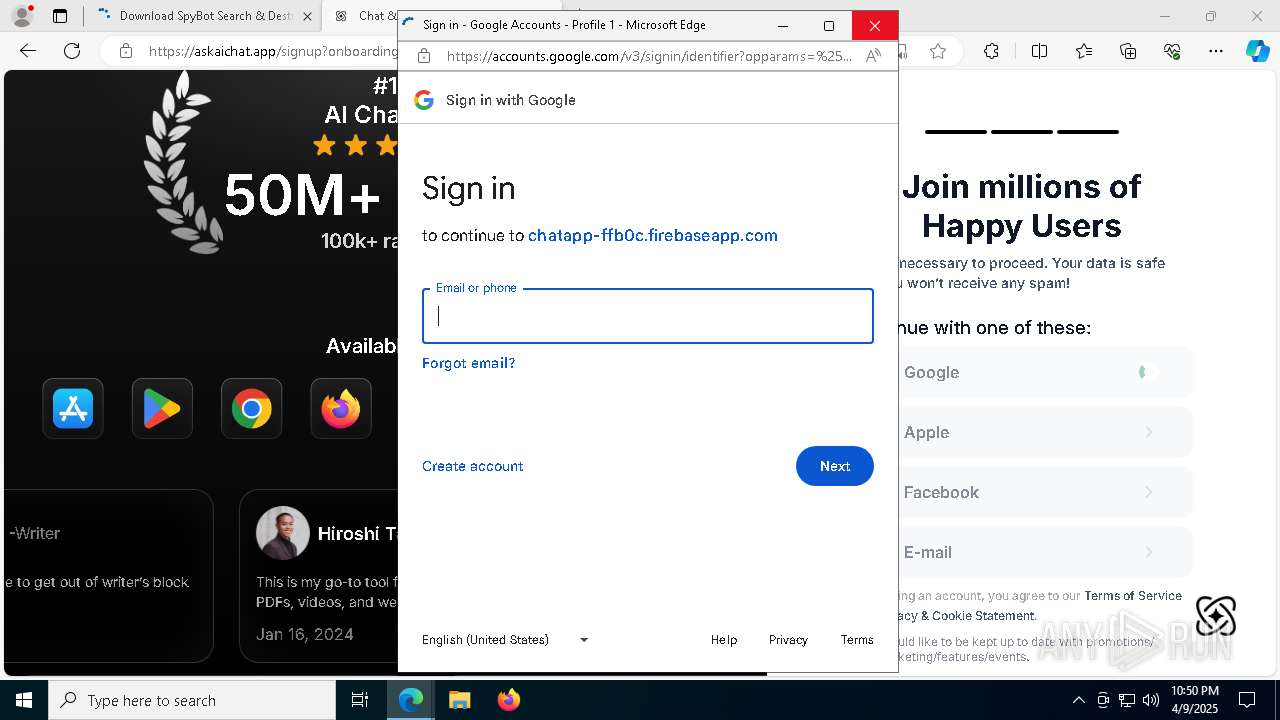1280x720 pixels.
Task: Click the Edge browser back arrow
Action: pos(28,51)
